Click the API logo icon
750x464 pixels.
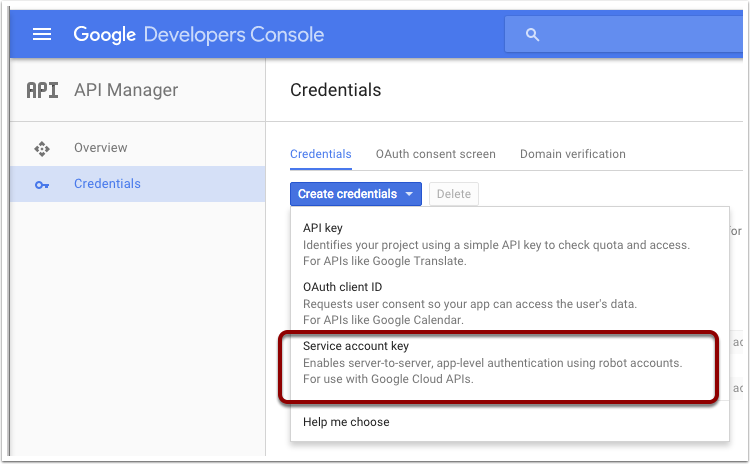(43, 90)
